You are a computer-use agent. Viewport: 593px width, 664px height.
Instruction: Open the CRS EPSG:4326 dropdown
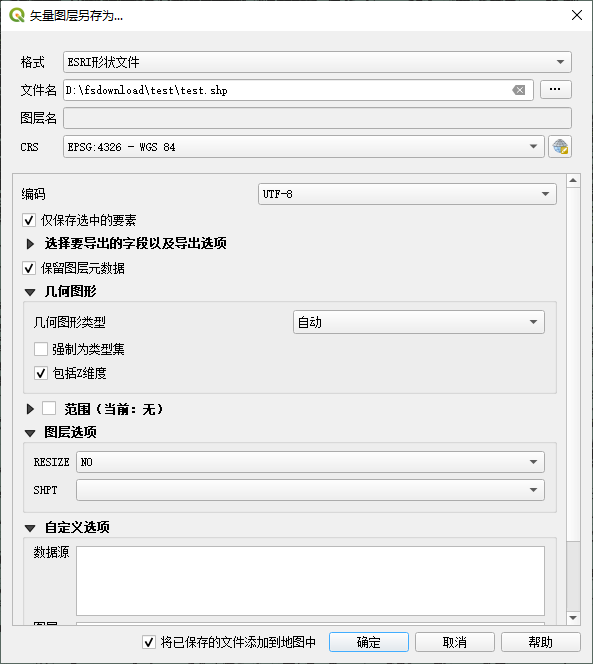point(304,147)
